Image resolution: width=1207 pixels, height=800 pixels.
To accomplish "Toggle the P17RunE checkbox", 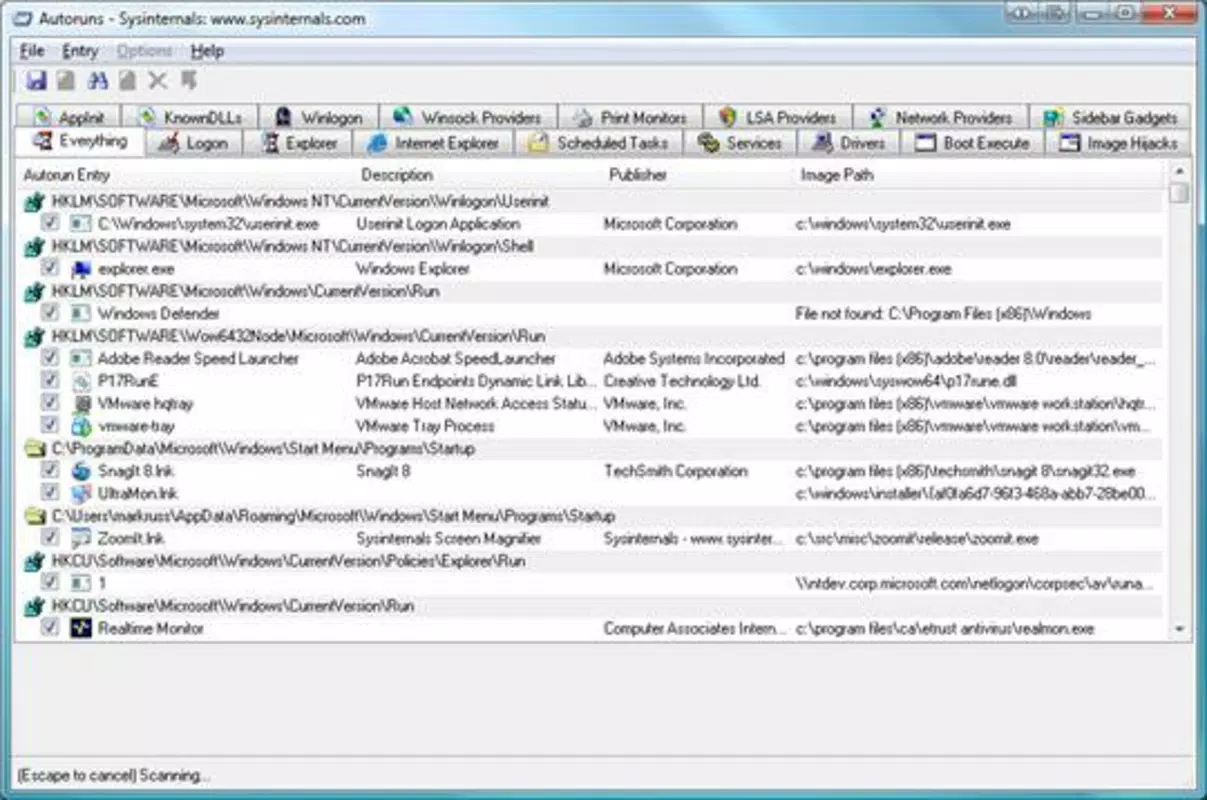I will 49,381.
